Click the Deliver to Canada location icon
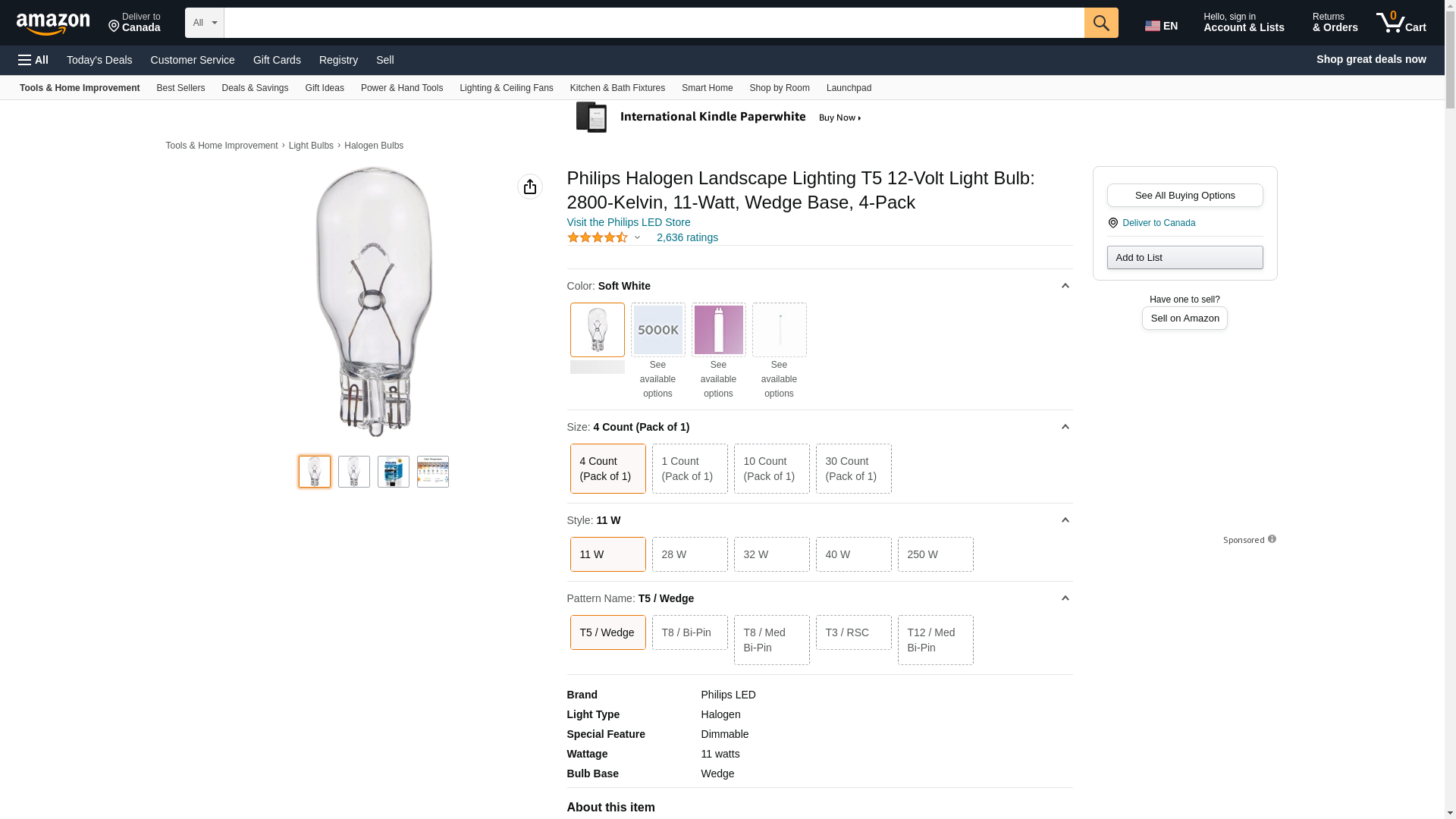The height and width of the screenshot is (819, 1456). (1113, 223)
